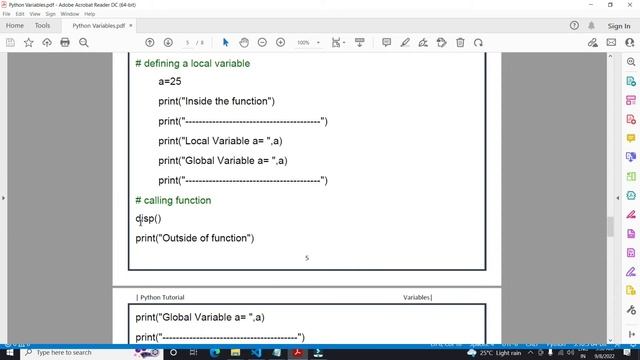The image size is (640, 360).
Task: Activate the hand pan tool
Action: click(x=244, y=42)
